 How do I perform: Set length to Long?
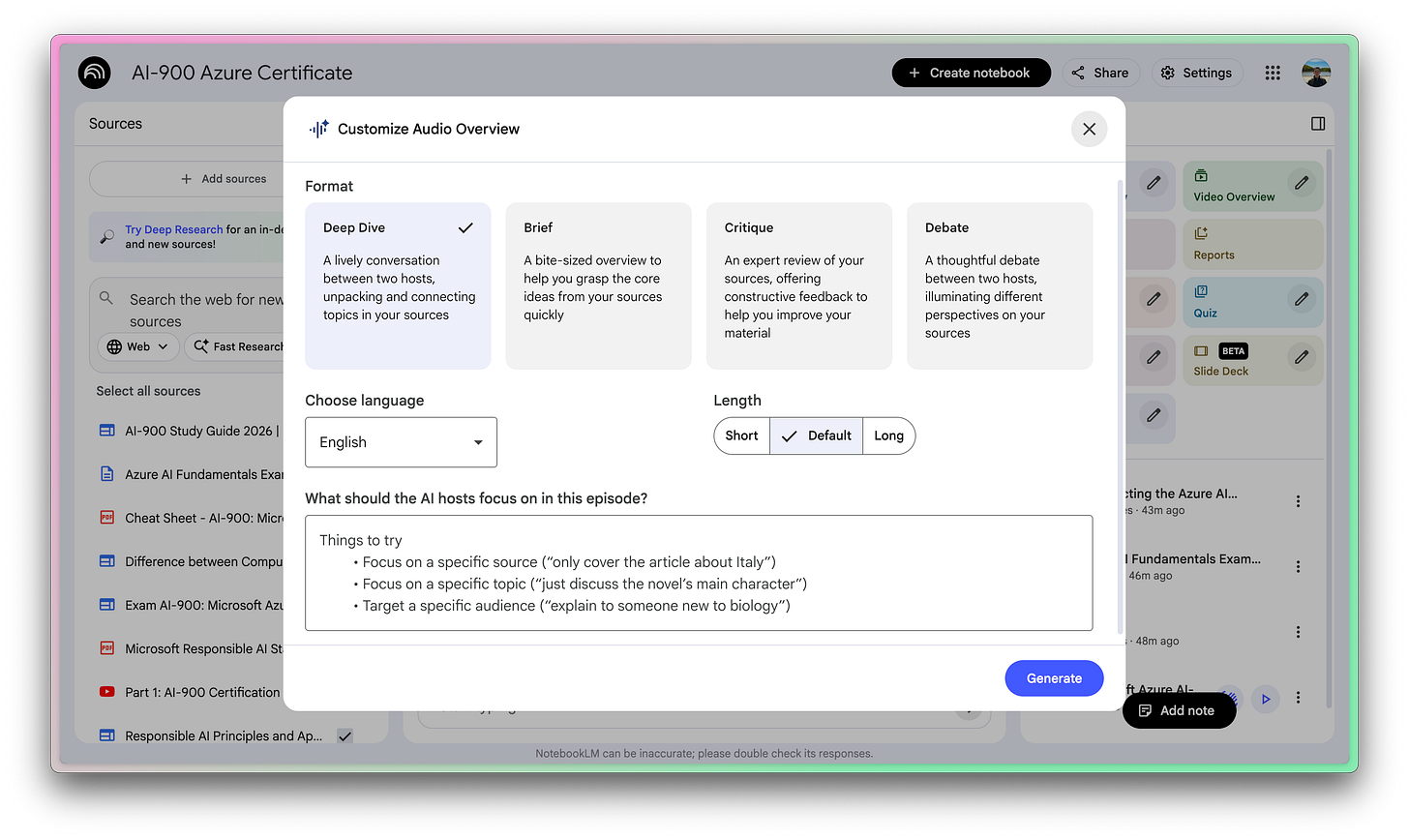click(888, 435)
